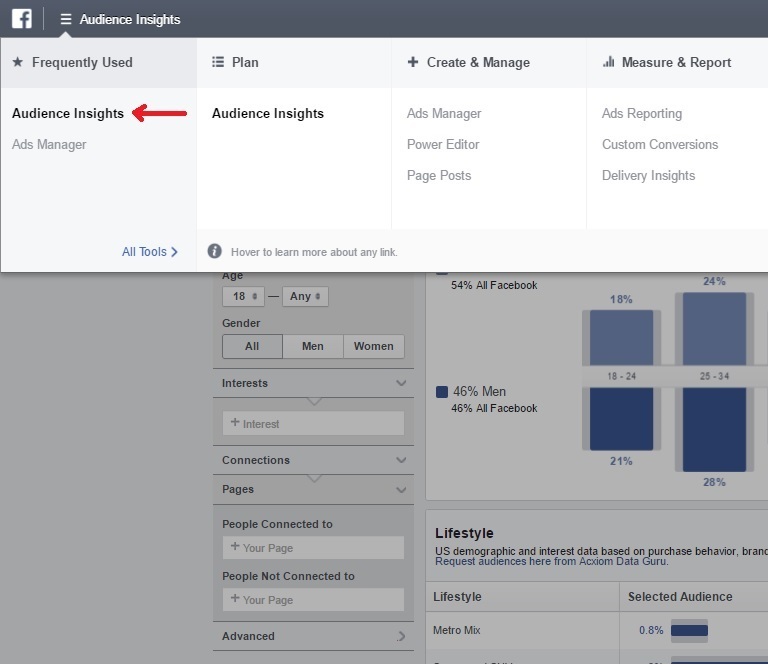Screen dimensions: 768x665
Task: Click the Frequently Used column heading
Action: 82,62
